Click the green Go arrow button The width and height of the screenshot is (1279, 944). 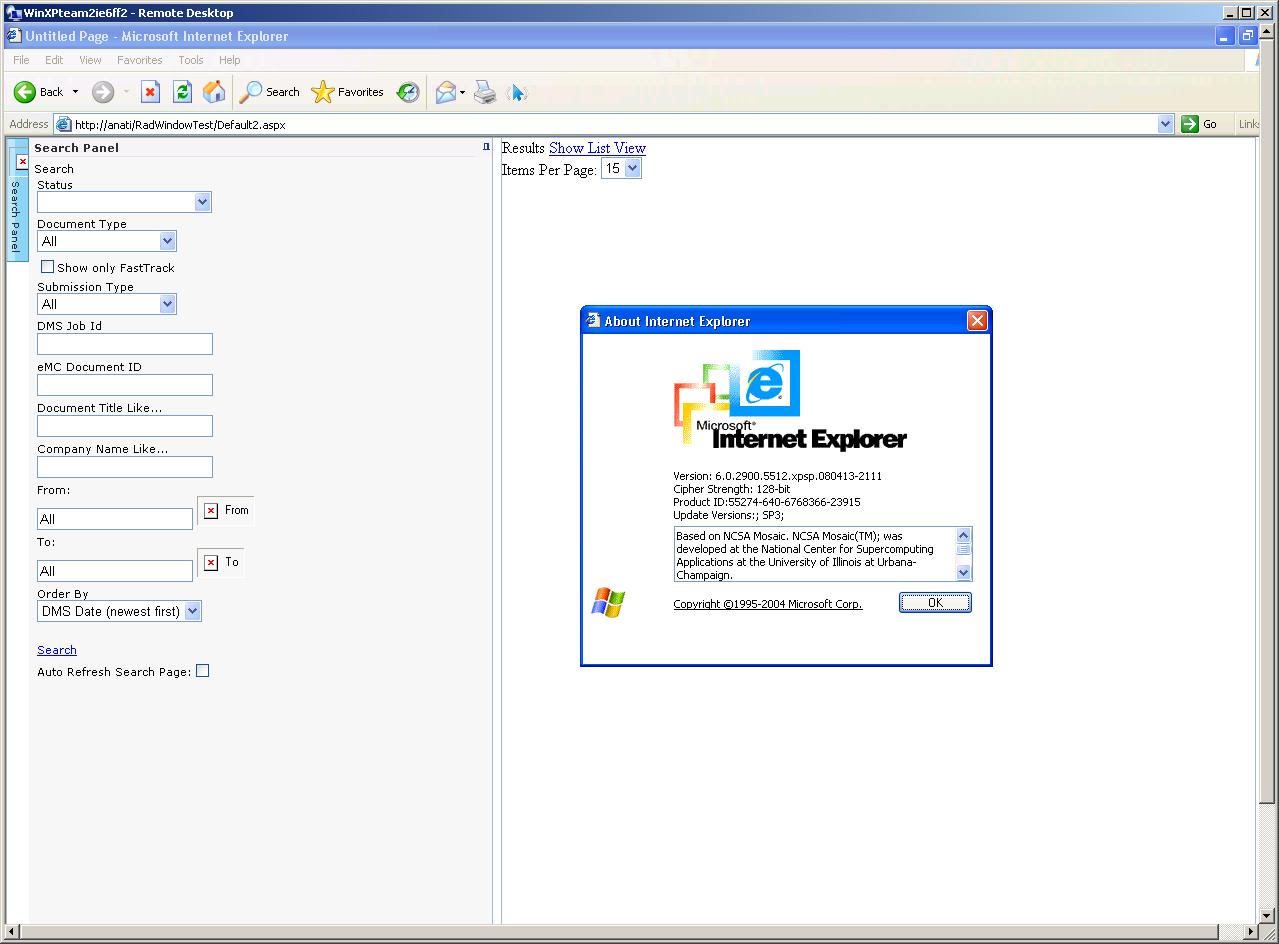click(1190, 124)
